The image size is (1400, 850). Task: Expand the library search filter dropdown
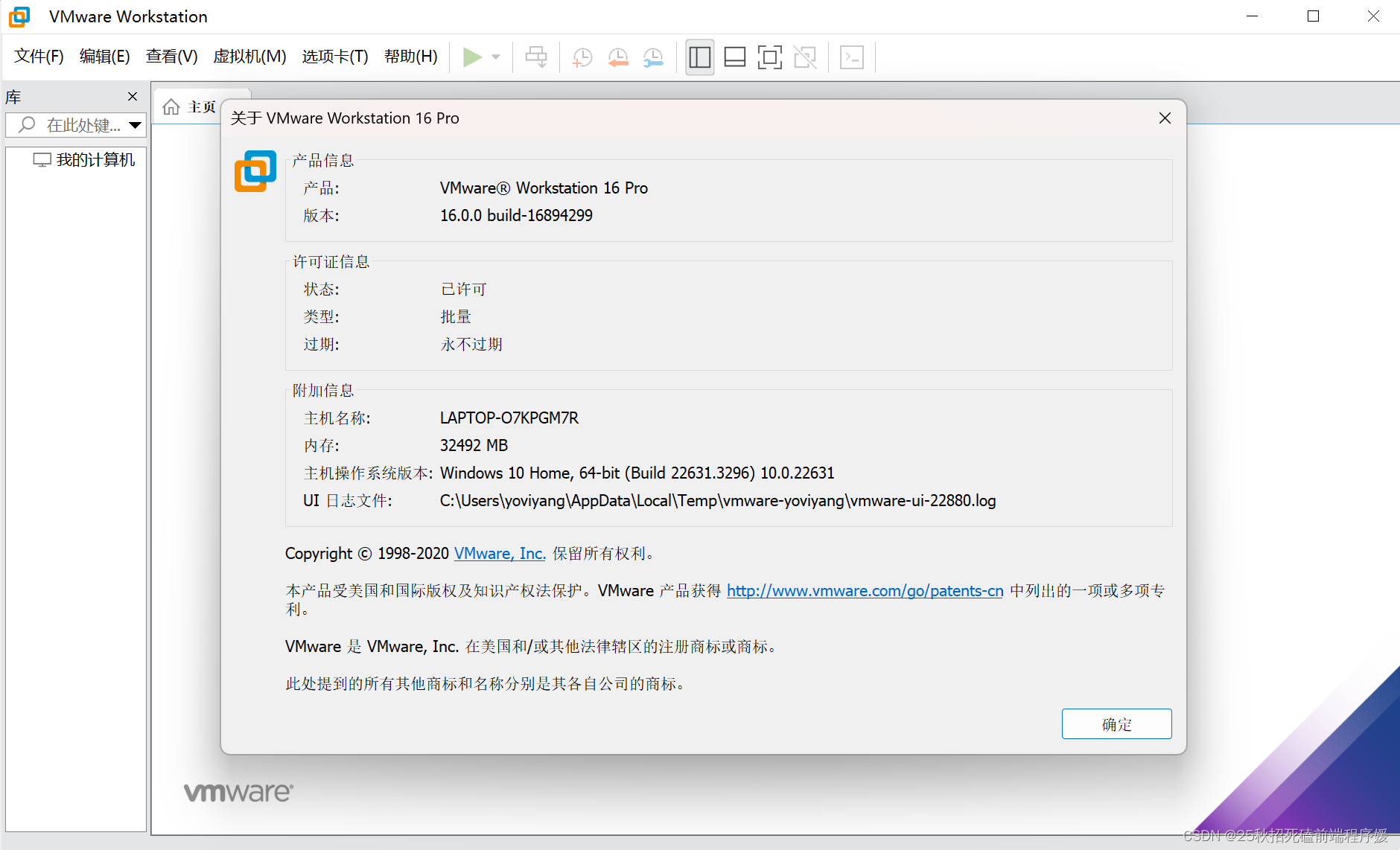point(136,125)
